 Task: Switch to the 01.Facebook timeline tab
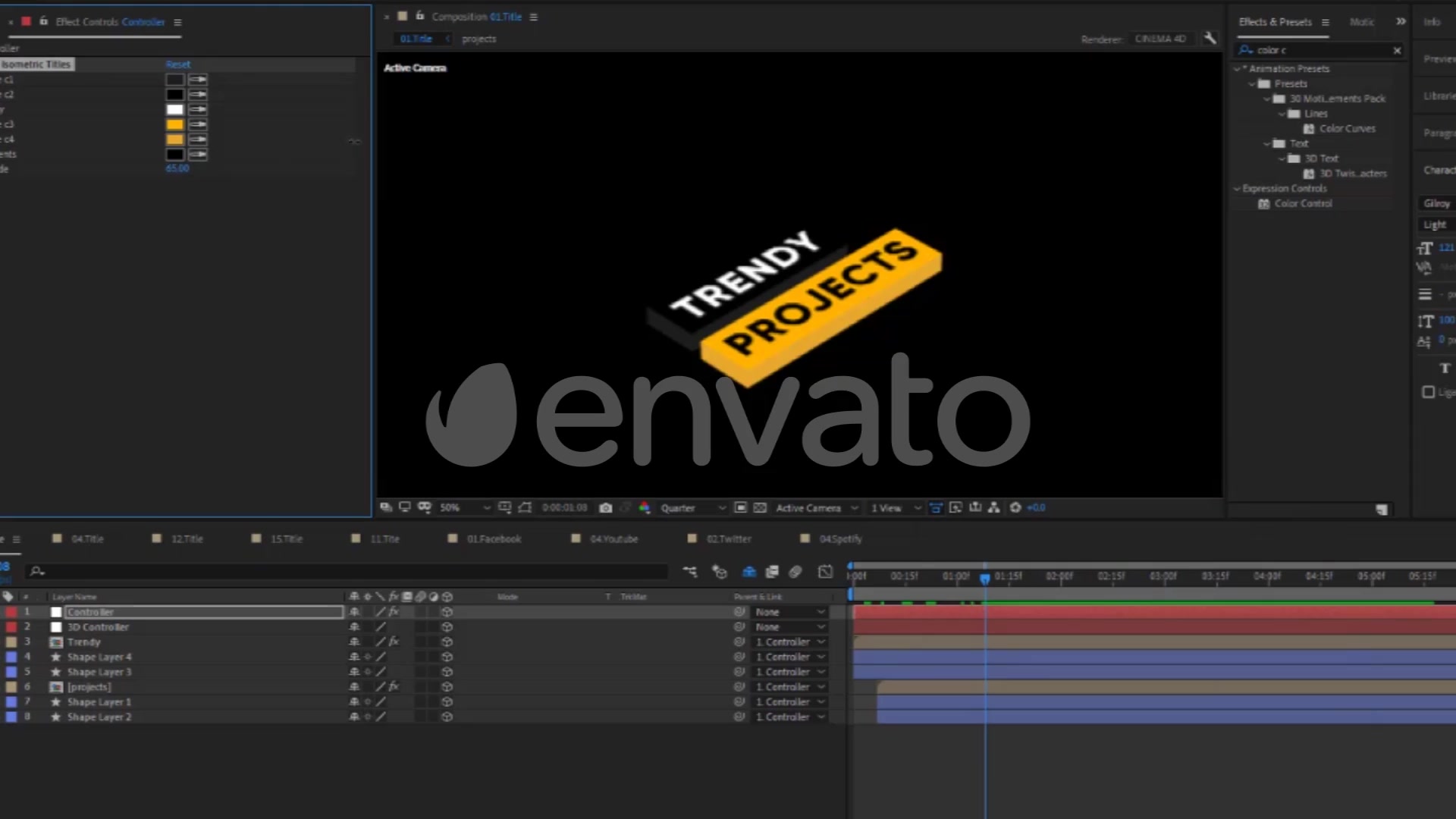[494, 539]
